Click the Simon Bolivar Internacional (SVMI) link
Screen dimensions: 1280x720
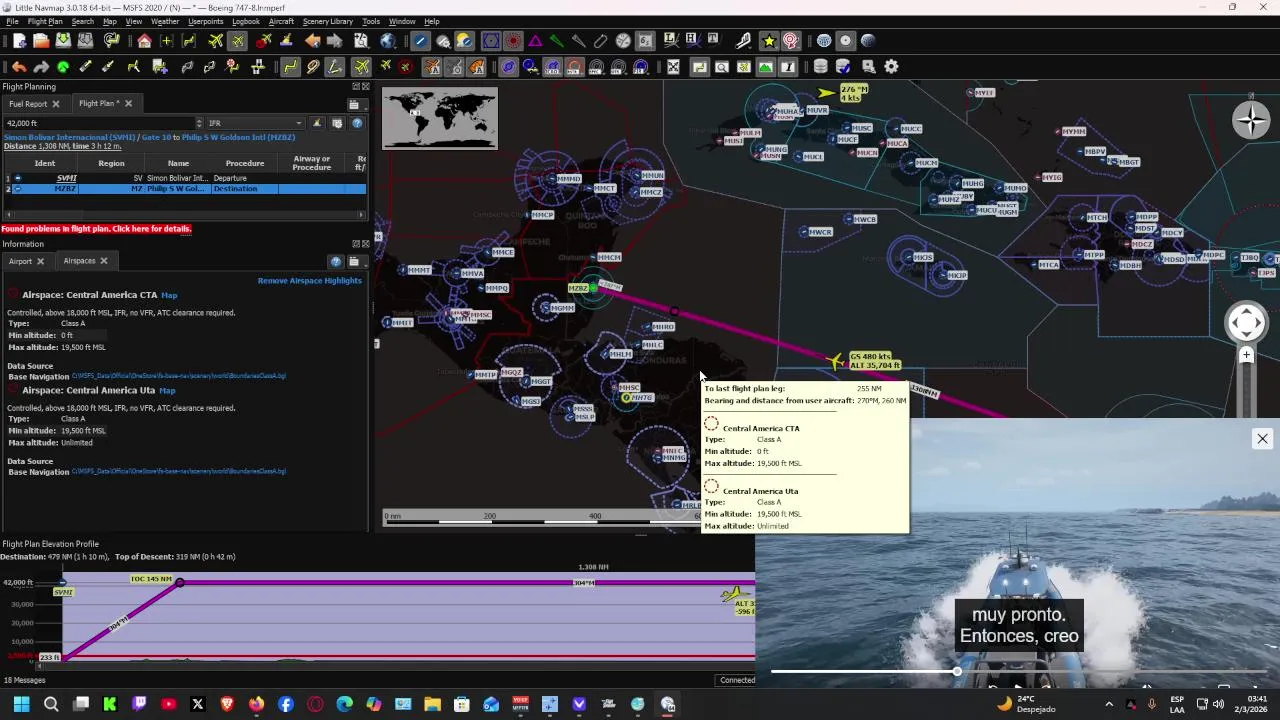[70, 137]
